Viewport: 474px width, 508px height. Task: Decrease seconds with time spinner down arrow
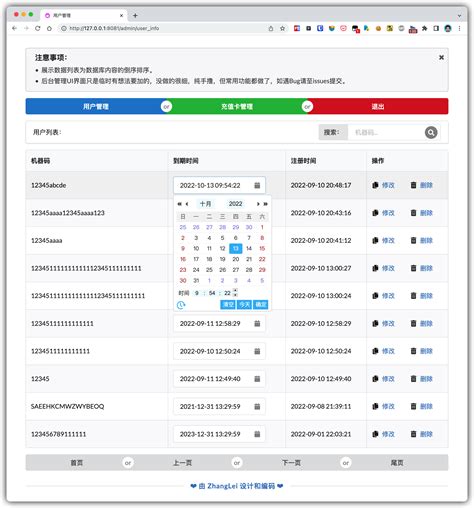[235, 295]
